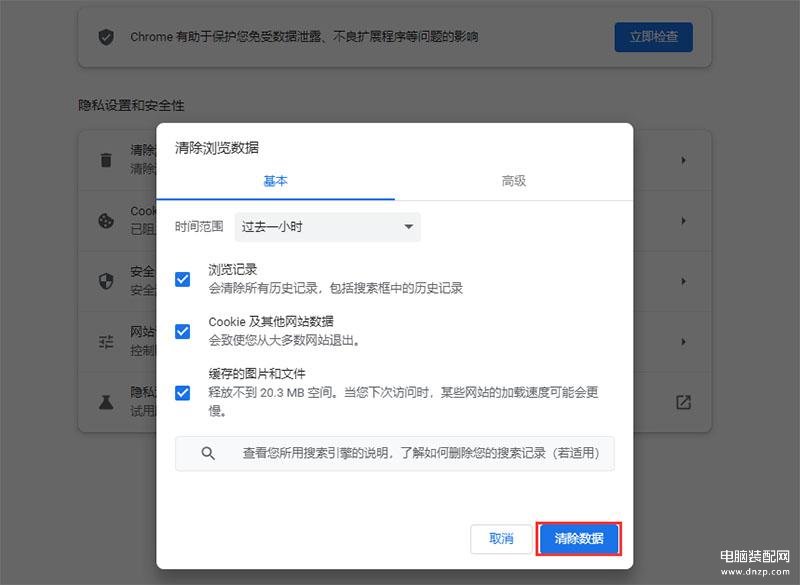
Task: Click the Privacy Sandbox flask icon
Action: (x=106, y=402)
